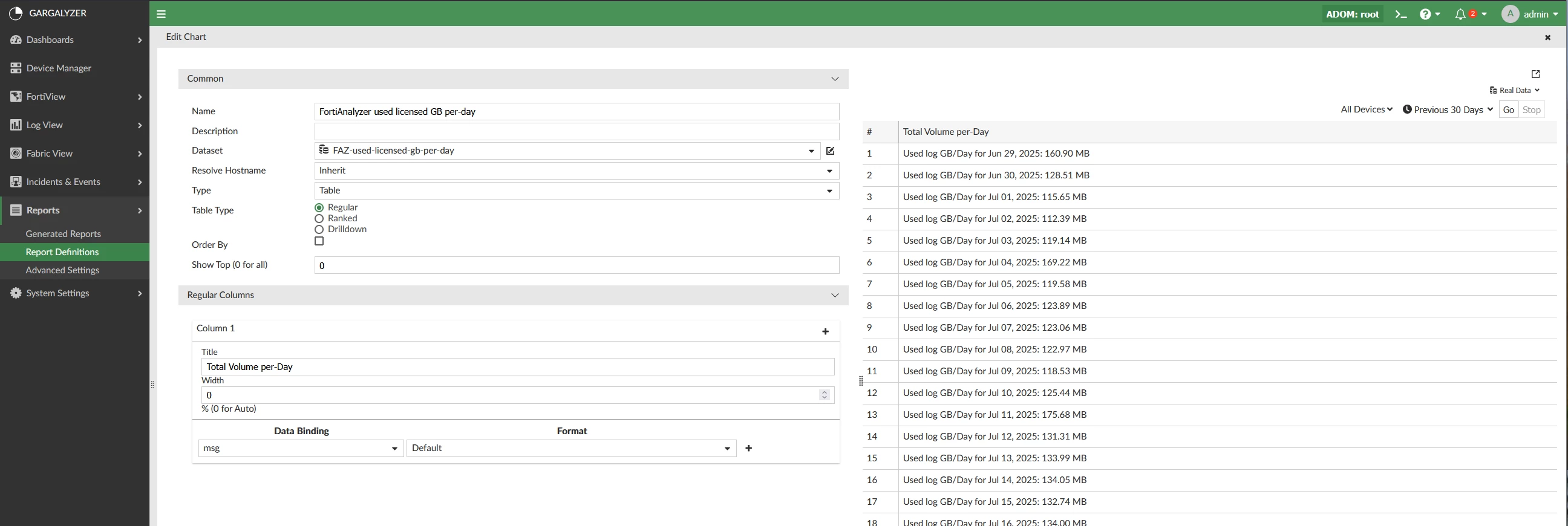Click the Go button

(1508, 109)
